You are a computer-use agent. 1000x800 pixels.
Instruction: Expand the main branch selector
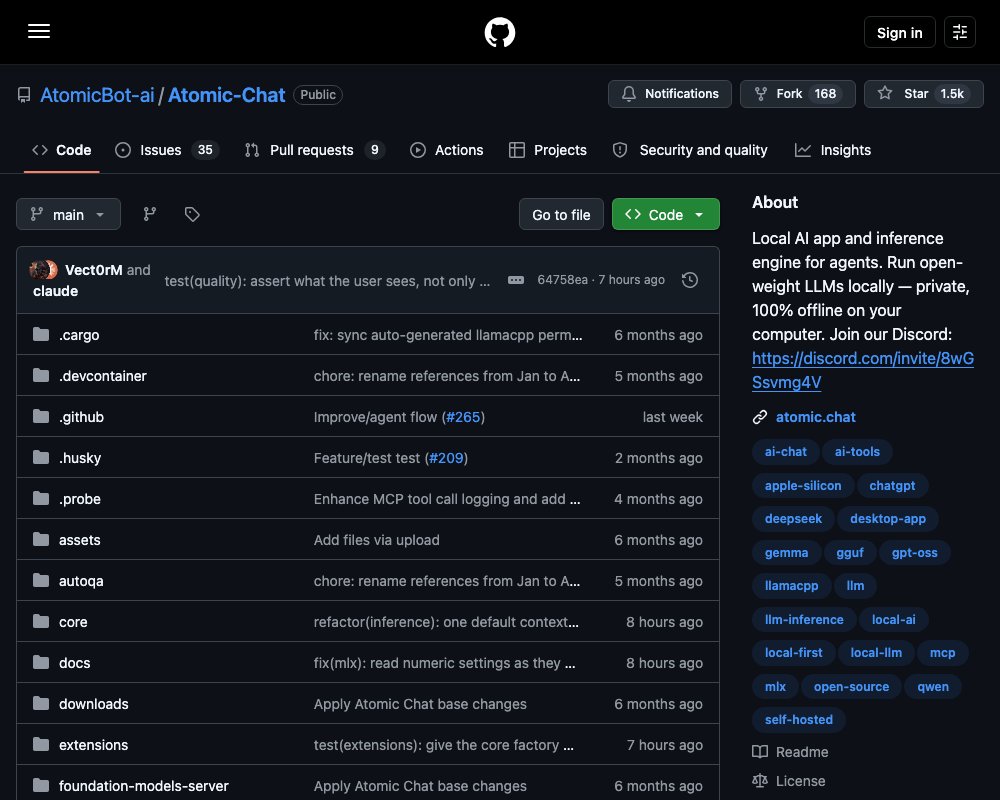68,214
